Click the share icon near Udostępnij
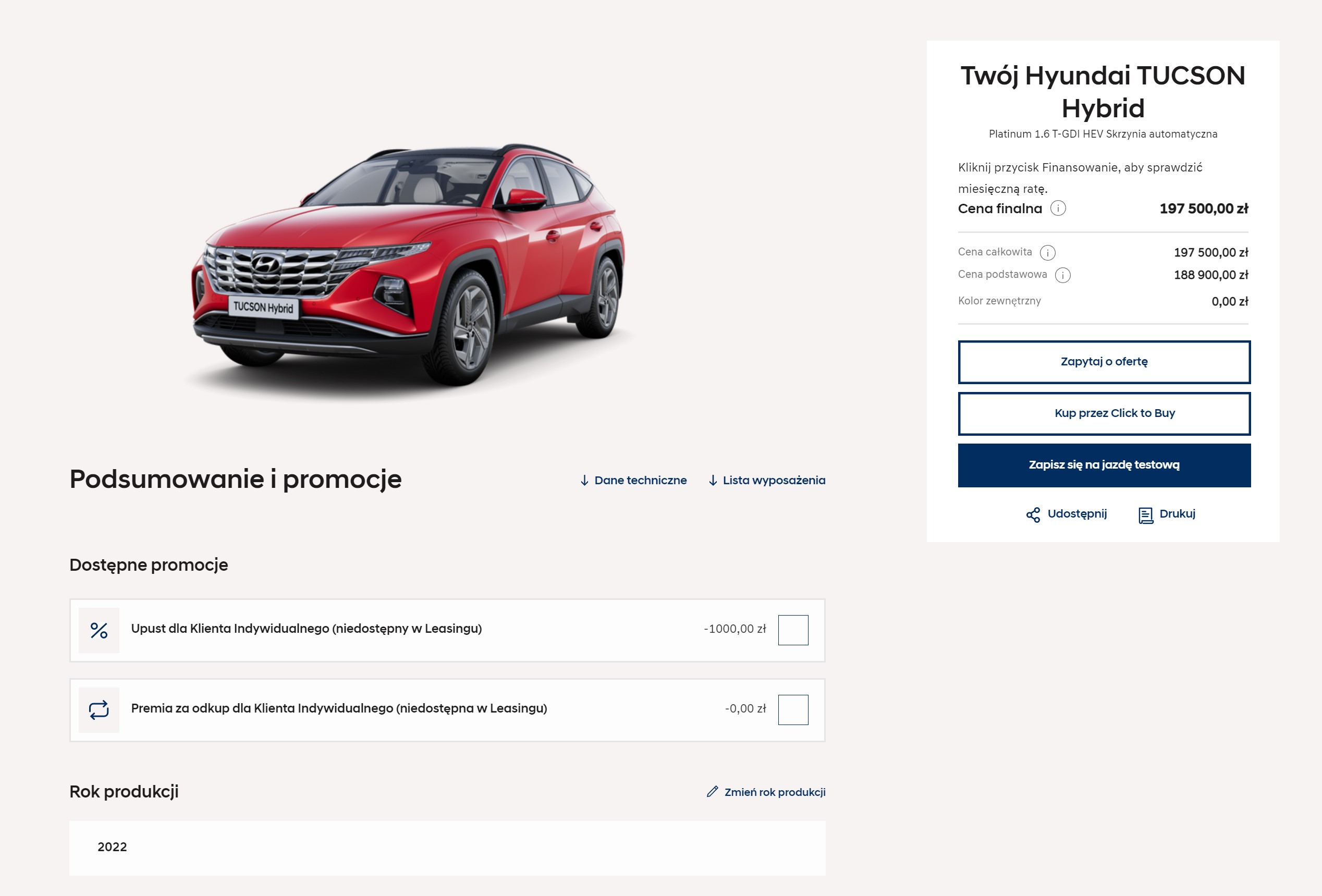Viewport: 1322px width, 896px height. click(1033, 515)
